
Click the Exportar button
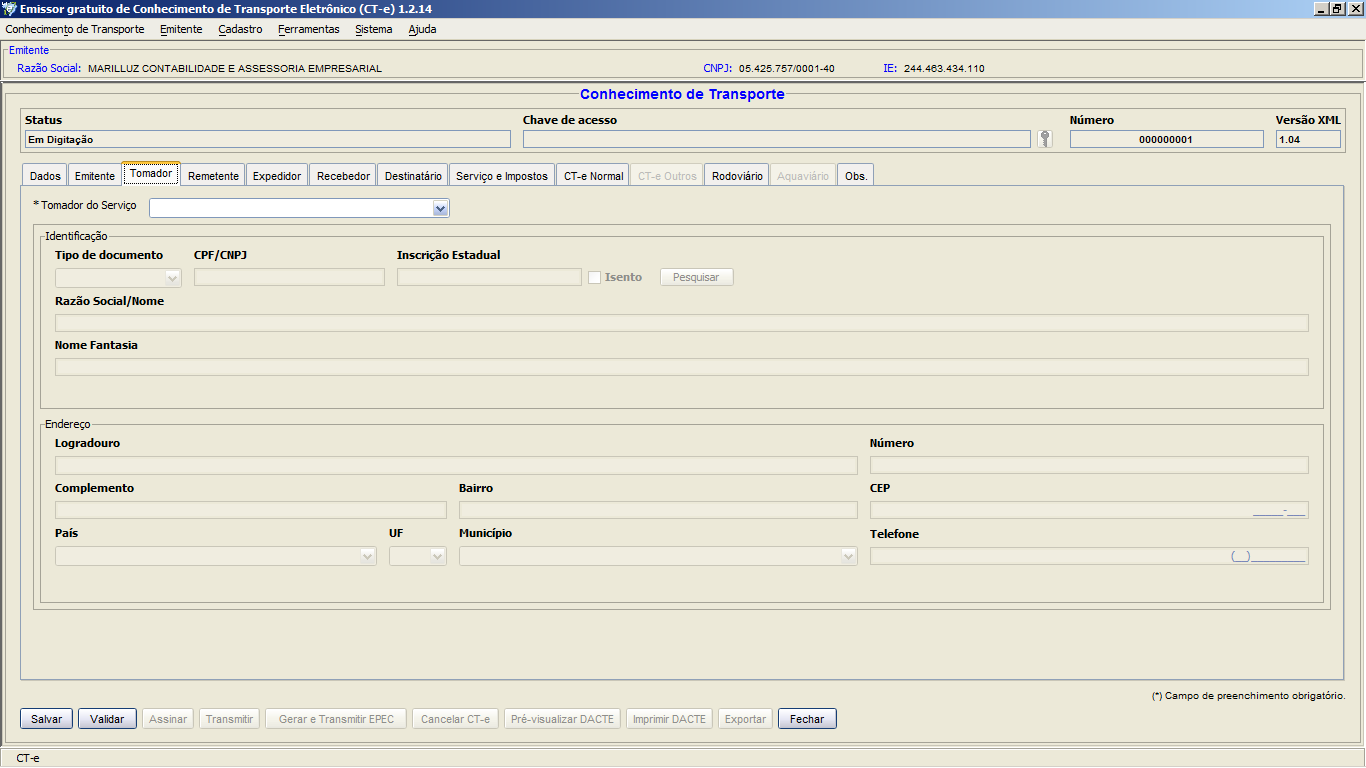click(x=745, y=719)
